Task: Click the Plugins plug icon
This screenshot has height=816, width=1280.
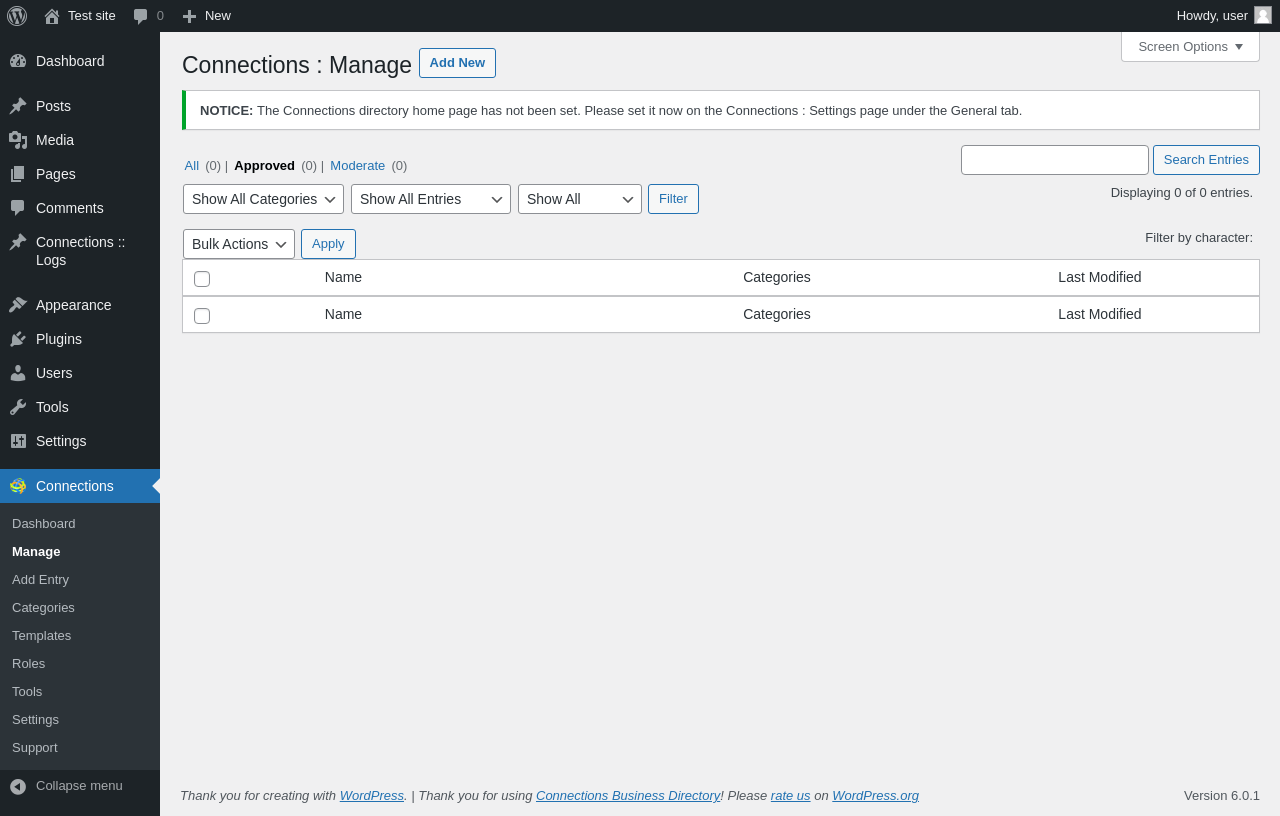Action: [18, 339]
